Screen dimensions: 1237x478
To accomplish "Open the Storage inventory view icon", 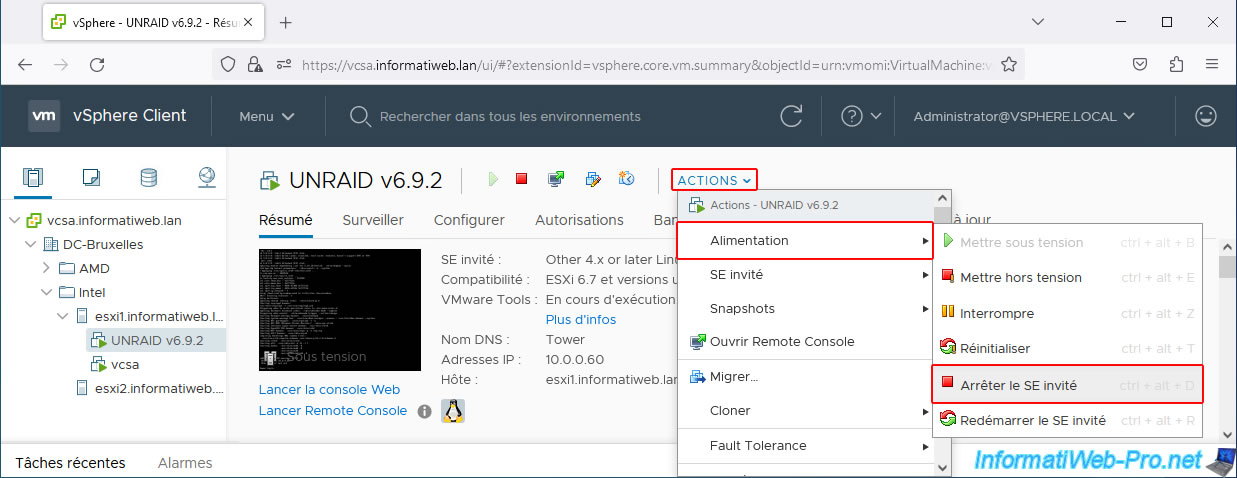I will tap(148, 178).
